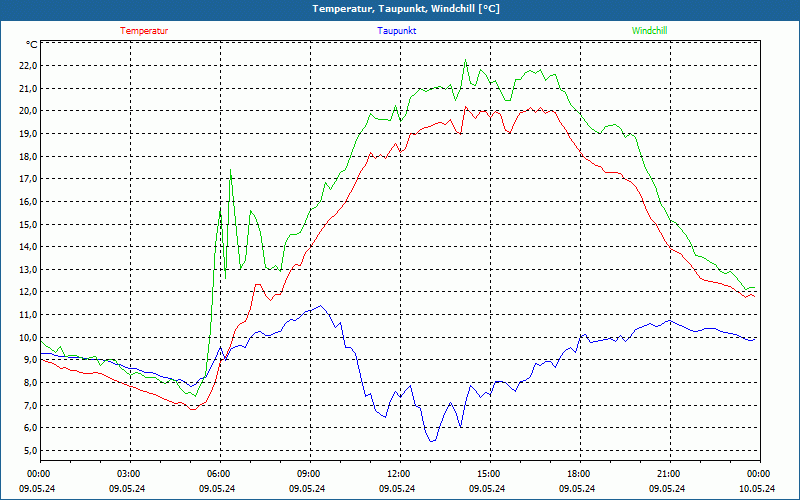Select the 10,0 y-axis label
The image size is (800, 500).
click(x=27, y=337)
